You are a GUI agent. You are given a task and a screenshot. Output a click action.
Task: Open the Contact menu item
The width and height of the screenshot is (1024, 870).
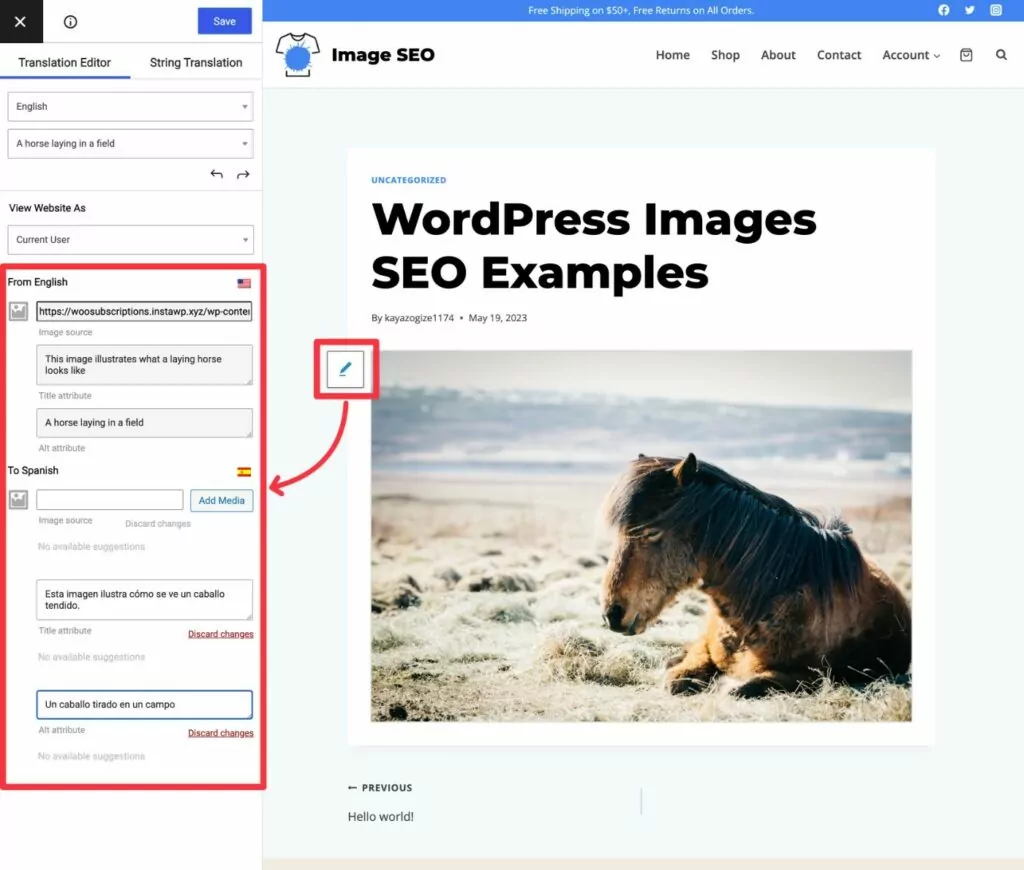point(839,55)
